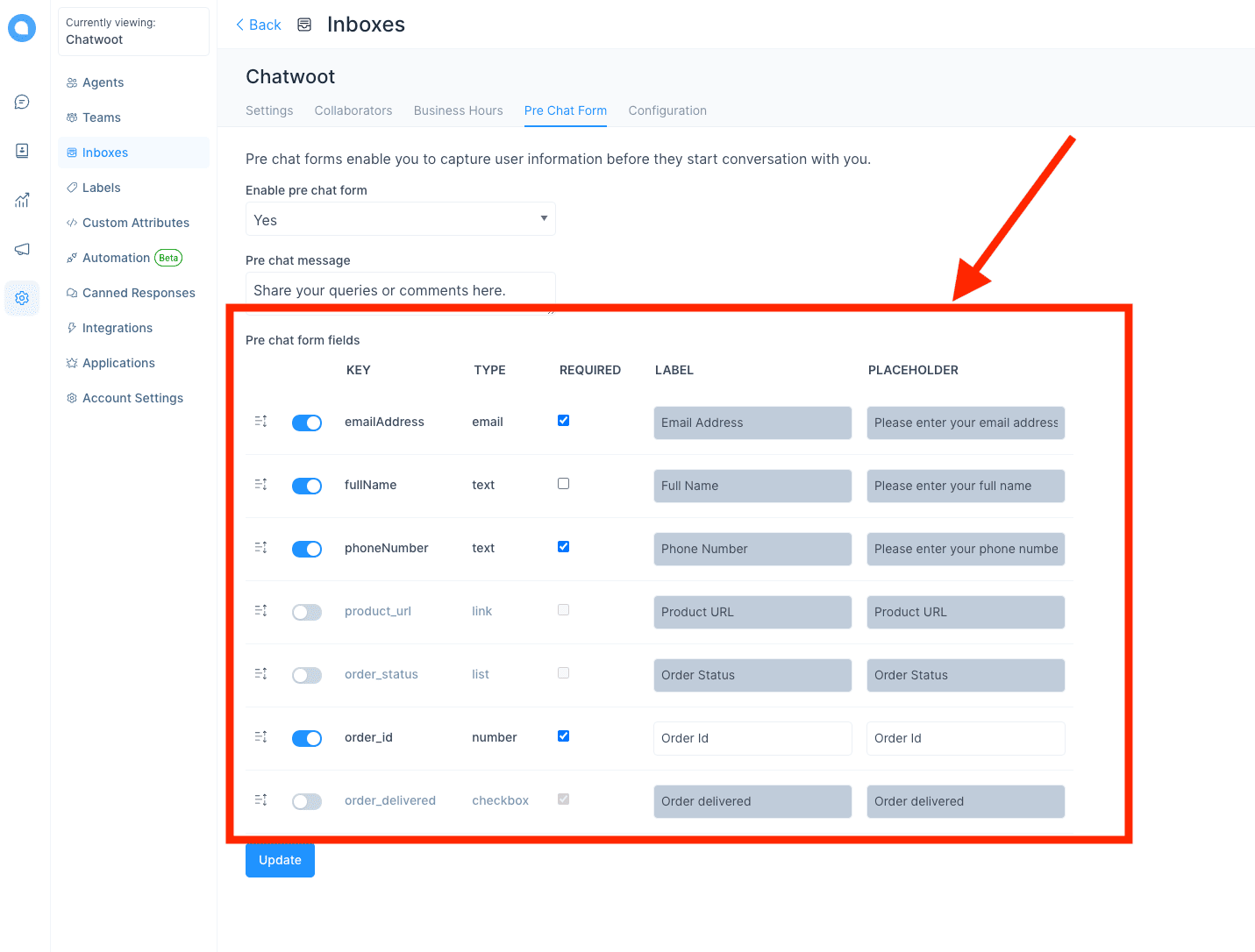The width and height of the screenshot is (1255, 952).
Task: Uncheck required for order_id
Action: coord(564,736)
